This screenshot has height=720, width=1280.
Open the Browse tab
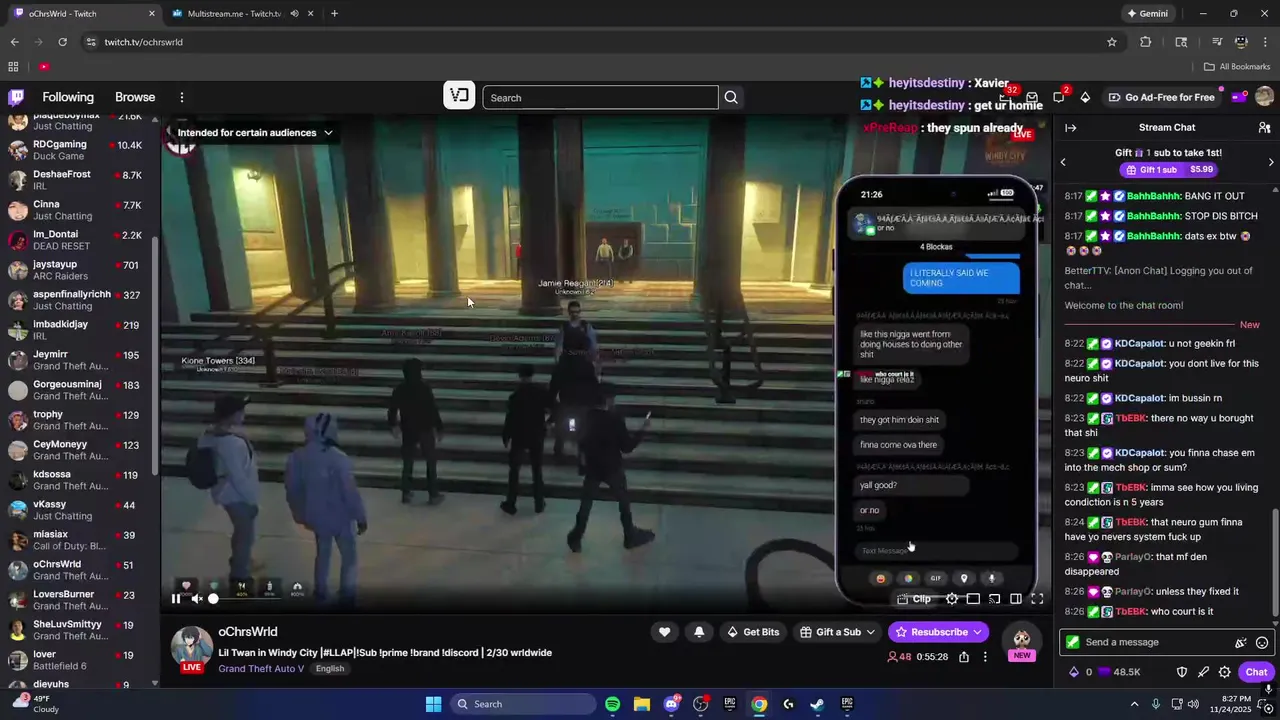[135, 97]
